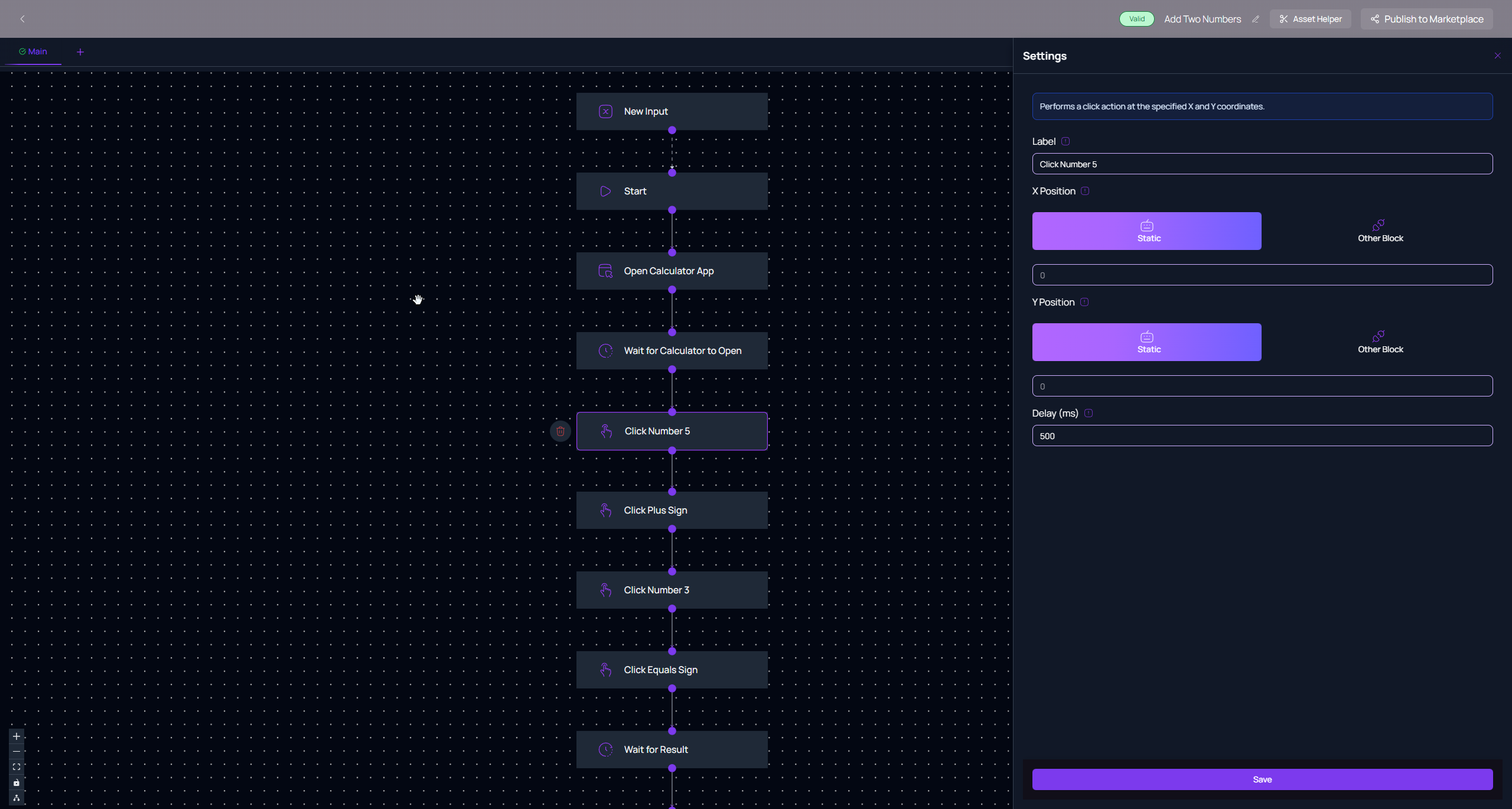This screenshot has width=1512, height=809.
Task: Click the auto-layout tree icon
Action: click(17, 798)
